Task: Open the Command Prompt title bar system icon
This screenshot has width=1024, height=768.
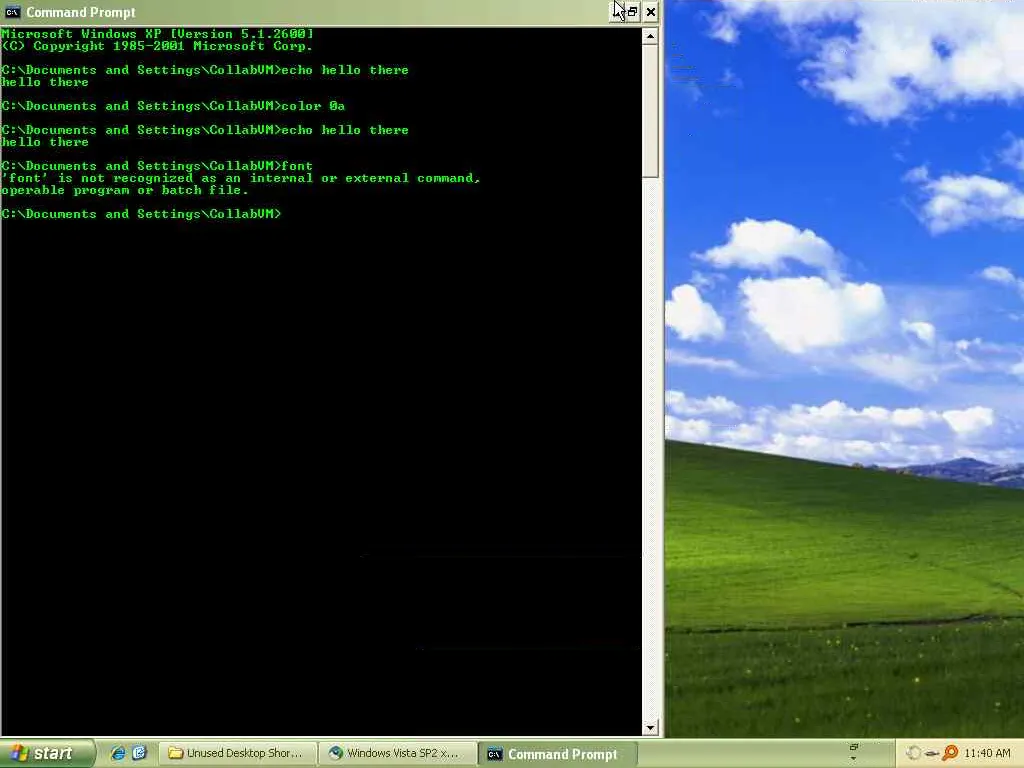Action: tap(12, 12)
